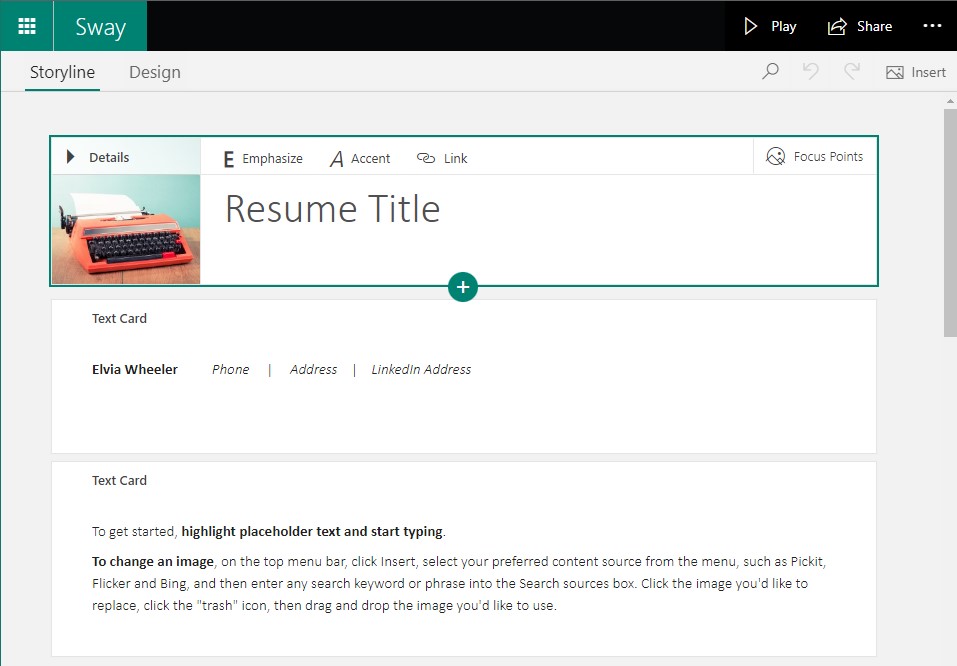Click the Redo icon
Viewport: 957px width, 666px height.
tap(849, 71)
